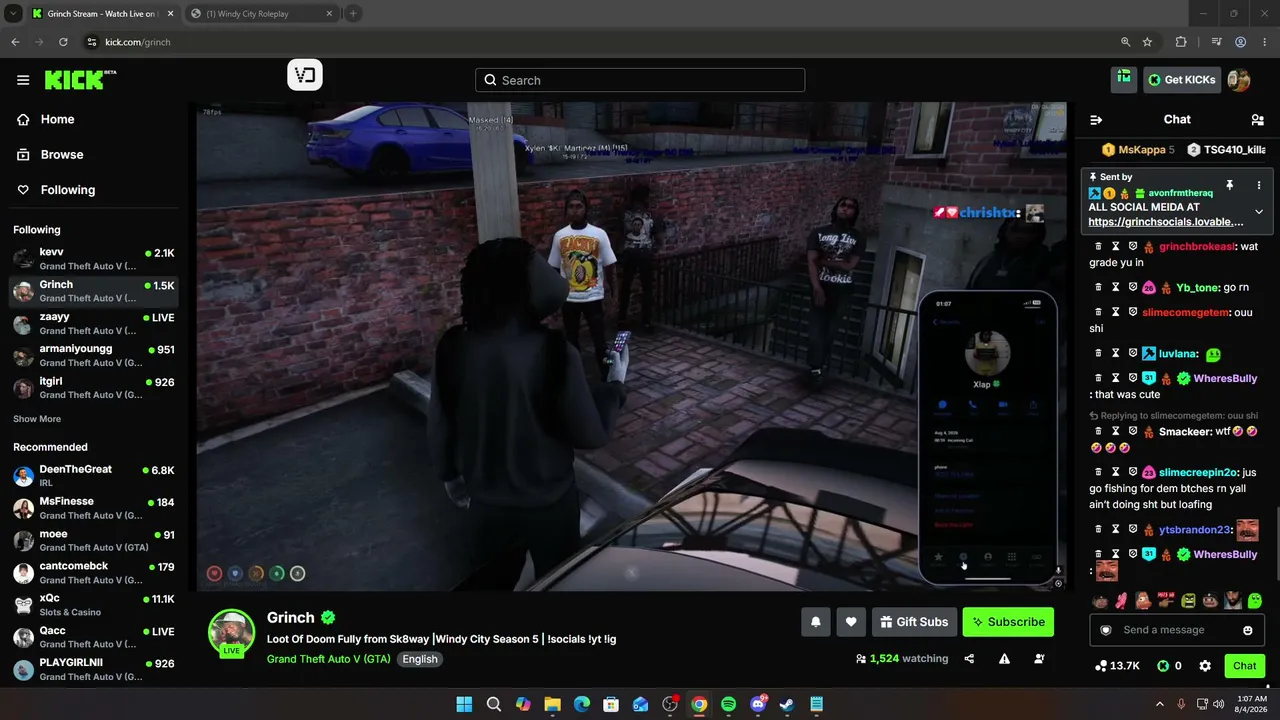This screenshot has width=1280, height=720.
Task: Click the address bar URL
Action: pyautogui.click(x=138, y=42)
